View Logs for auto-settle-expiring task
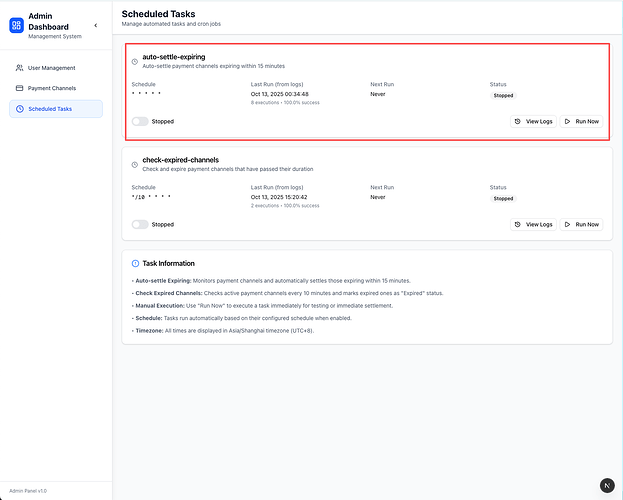This screenshot has width=623, height=500. click(x=533, y=121)
